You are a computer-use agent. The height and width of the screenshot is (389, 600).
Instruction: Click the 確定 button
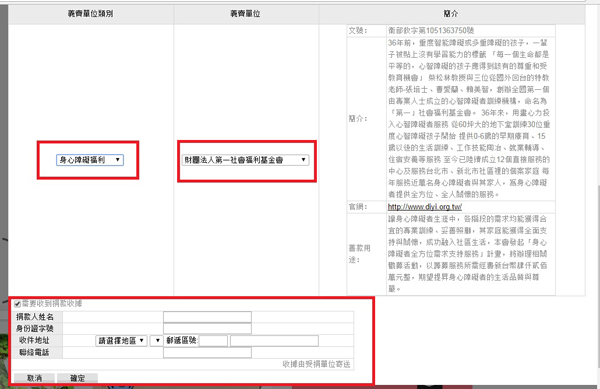click(77, 378)
